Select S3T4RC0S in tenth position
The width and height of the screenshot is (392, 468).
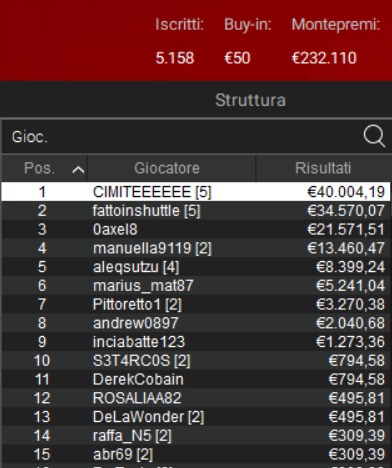click(x=196, y=360)
